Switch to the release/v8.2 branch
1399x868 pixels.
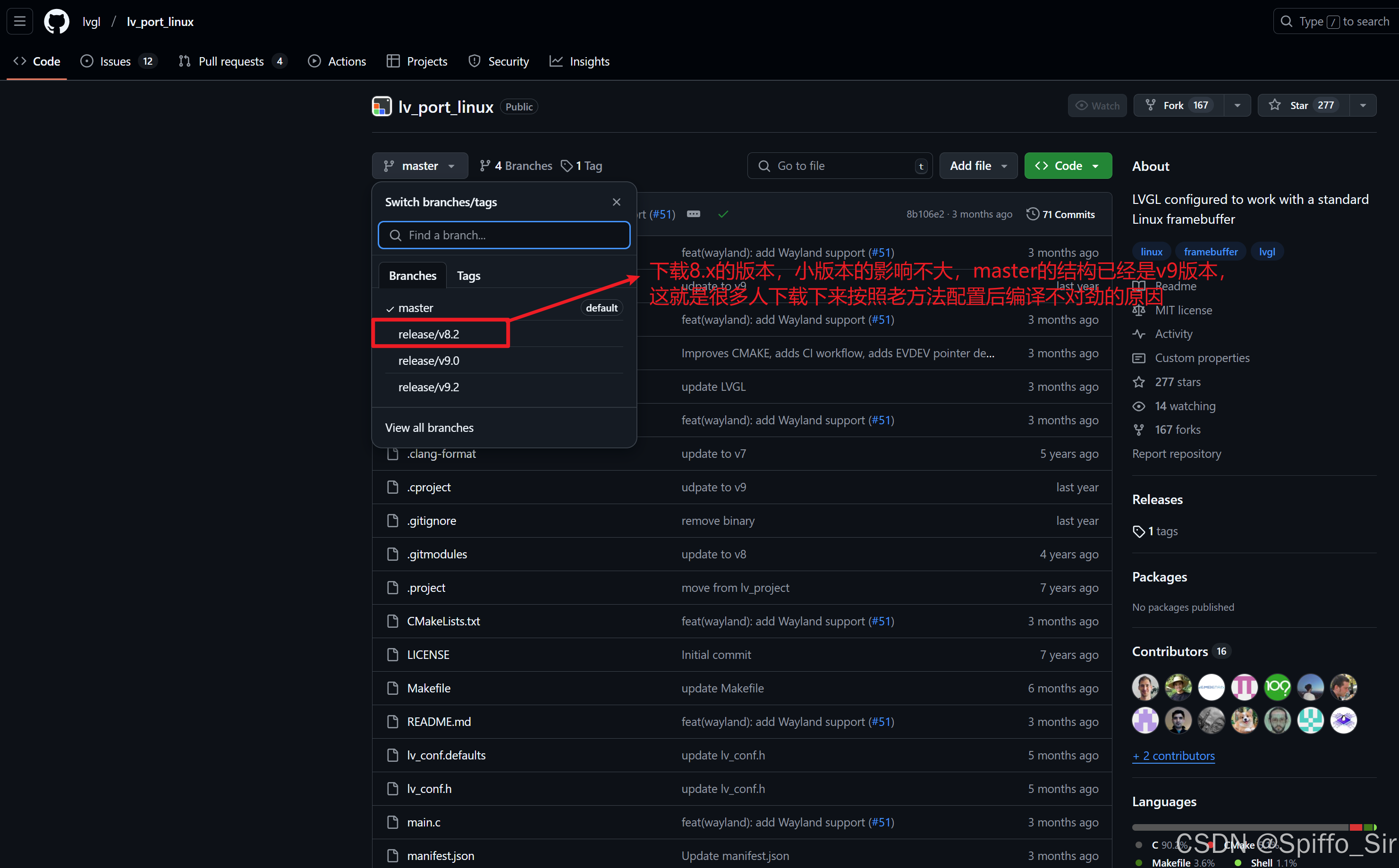[x=504, y=334]
